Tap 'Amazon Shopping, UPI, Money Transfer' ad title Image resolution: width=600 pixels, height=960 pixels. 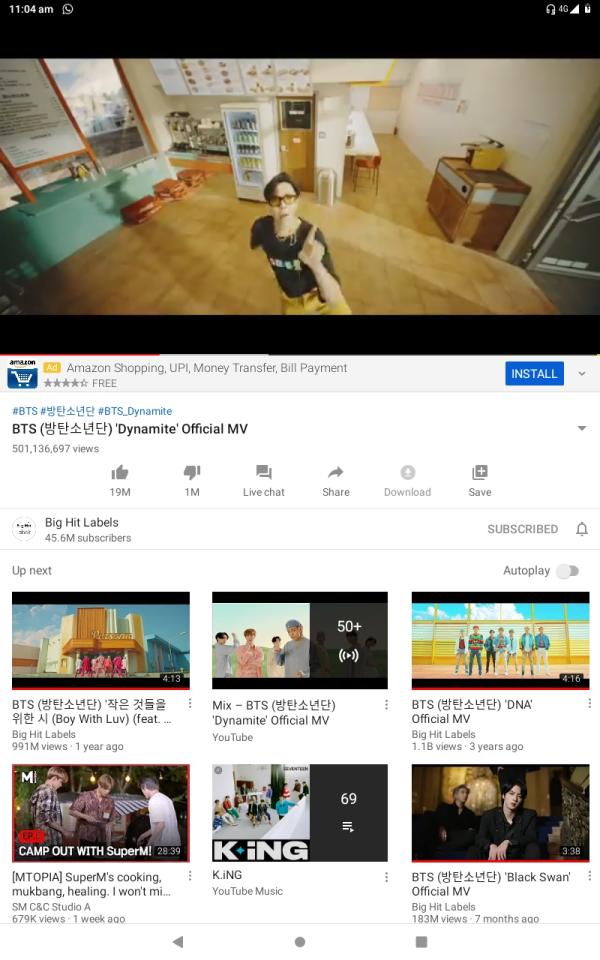pos(207,368)
